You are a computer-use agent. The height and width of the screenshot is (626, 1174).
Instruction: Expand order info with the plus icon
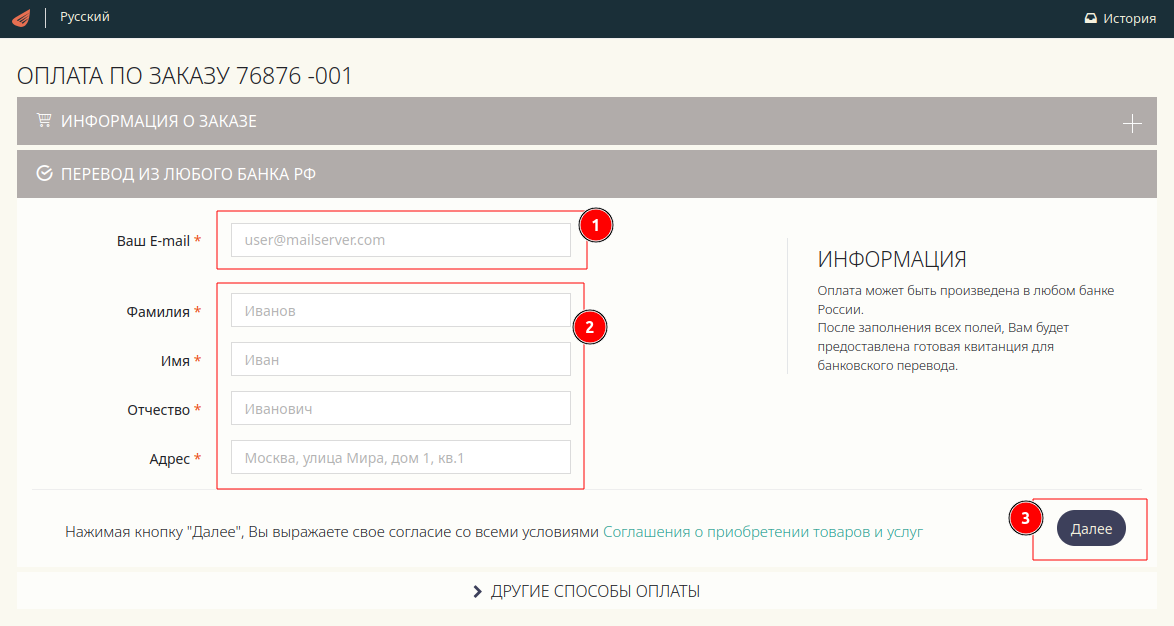(1131, 124)
